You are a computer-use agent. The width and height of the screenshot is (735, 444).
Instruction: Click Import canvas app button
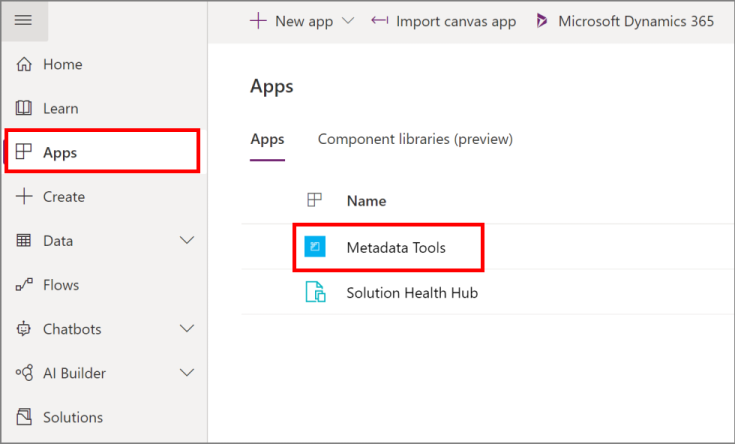click(444, 21)
